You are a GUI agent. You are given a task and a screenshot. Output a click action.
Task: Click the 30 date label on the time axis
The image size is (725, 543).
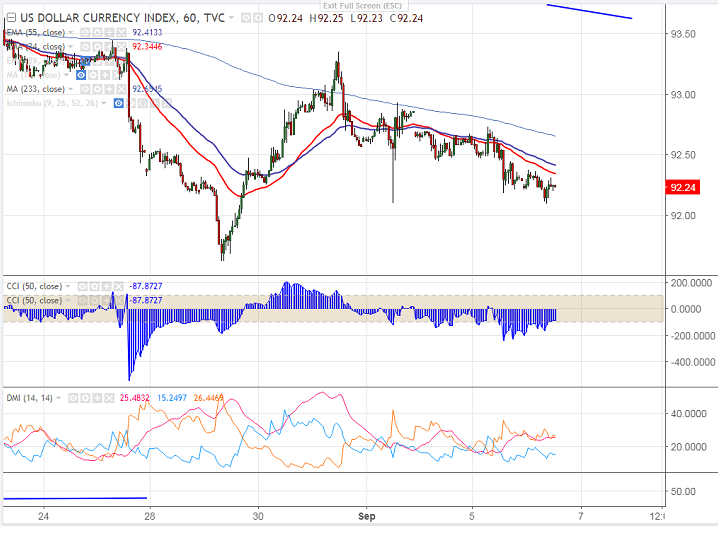tap(258, 516)
